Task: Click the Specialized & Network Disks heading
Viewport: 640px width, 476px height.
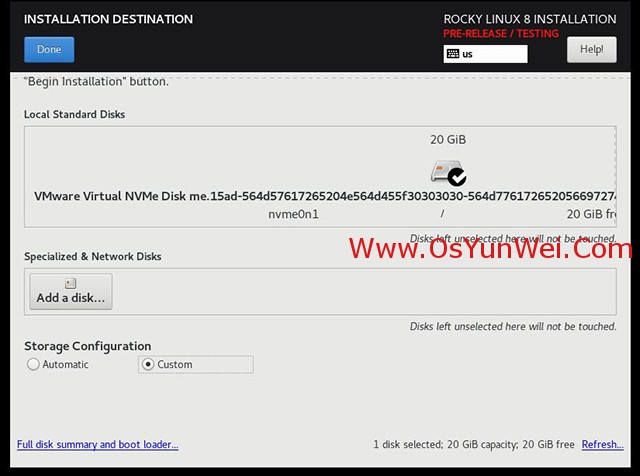Action: coord(93,256)
